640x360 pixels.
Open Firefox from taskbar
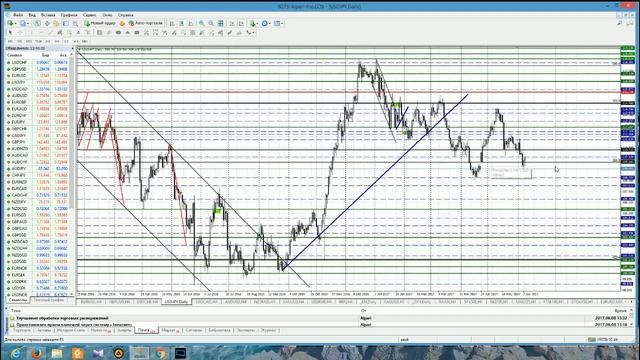coord(36,353)
